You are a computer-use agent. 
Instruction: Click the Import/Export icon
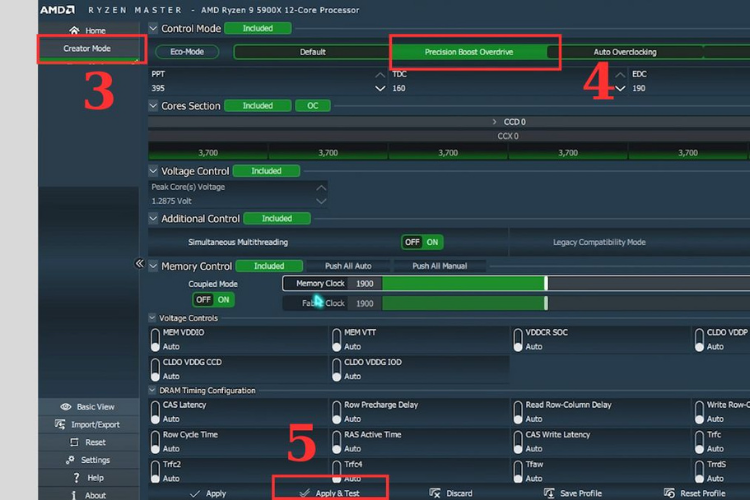(60, 424)
